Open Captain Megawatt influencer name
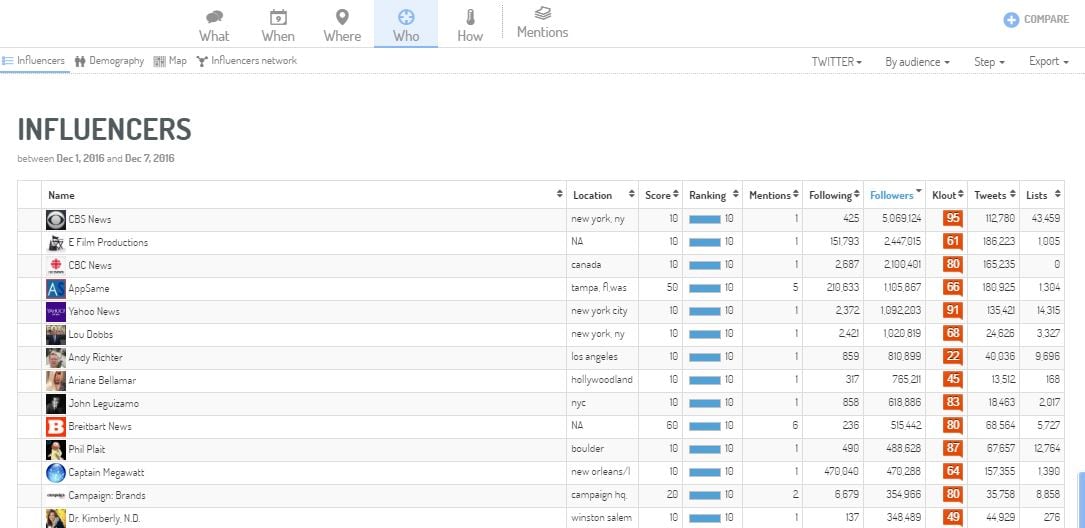The width and height of the screenshot is (1085, 528). click(106, 473)
